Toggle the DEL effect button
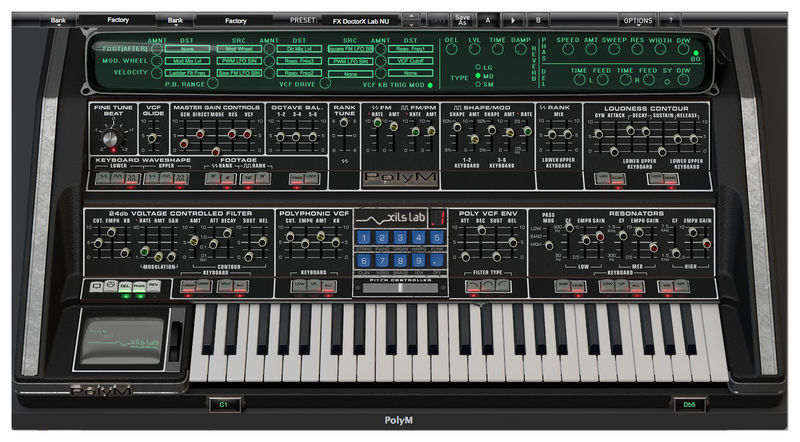Image resolution: width=800 pixels, height=442 pixels. (126, 286)
